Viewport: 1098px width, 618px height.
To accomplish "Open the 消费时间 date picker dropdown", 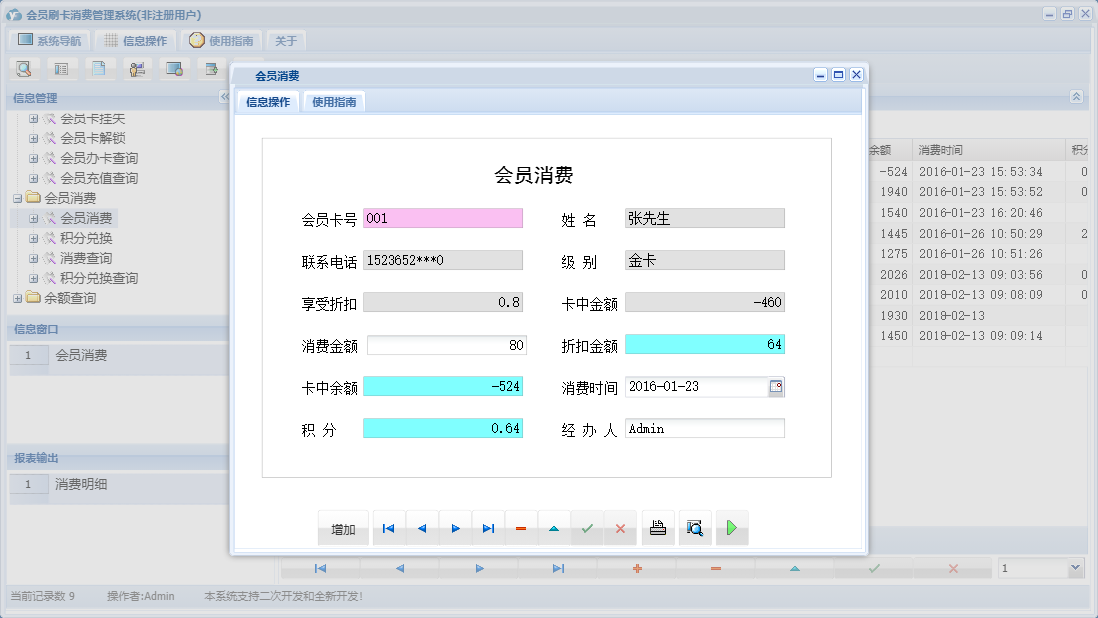I will coord(778,386).
